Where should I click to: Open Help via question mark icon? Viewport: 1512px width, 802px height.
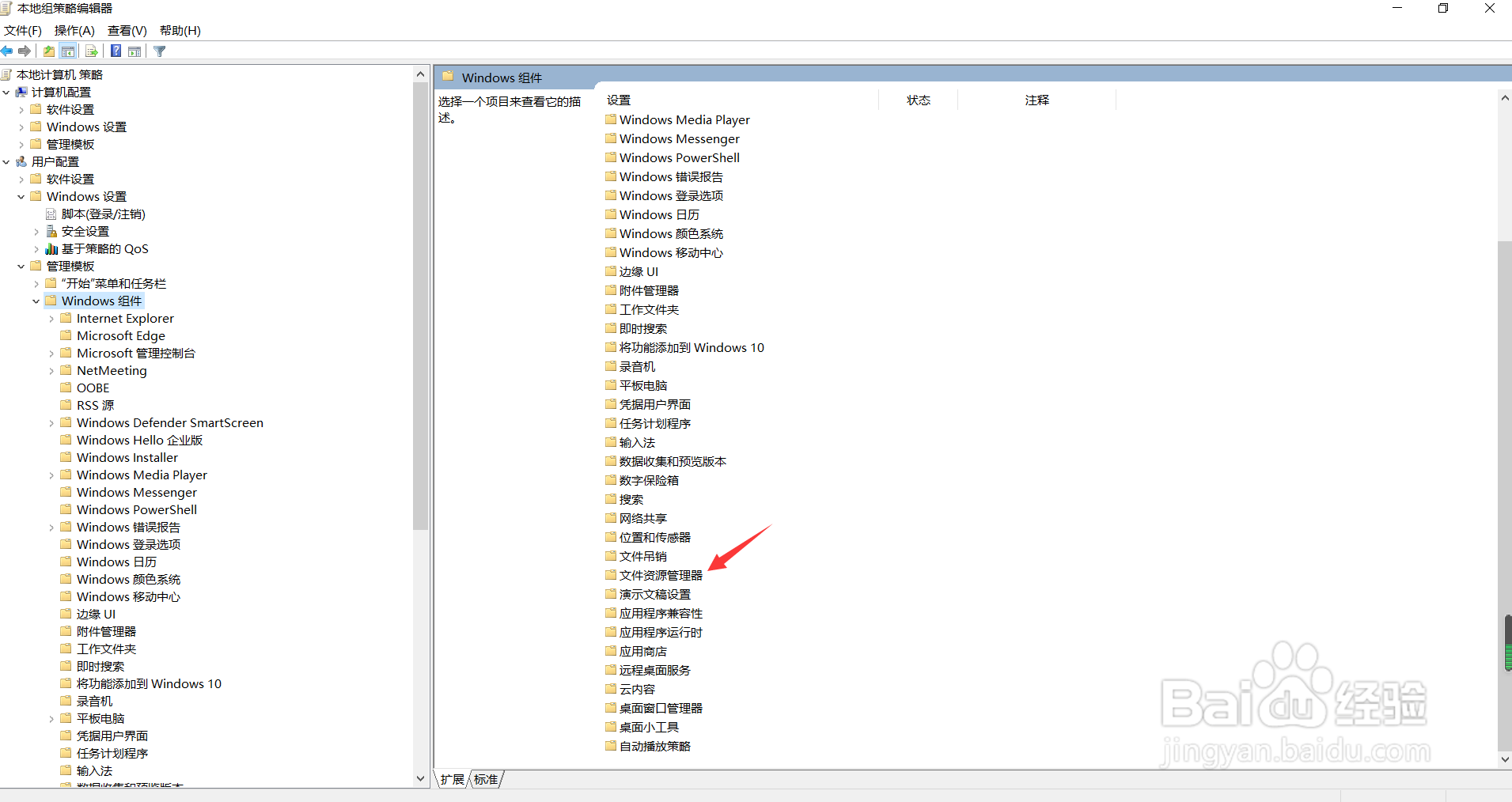click(x=116, y=51)
